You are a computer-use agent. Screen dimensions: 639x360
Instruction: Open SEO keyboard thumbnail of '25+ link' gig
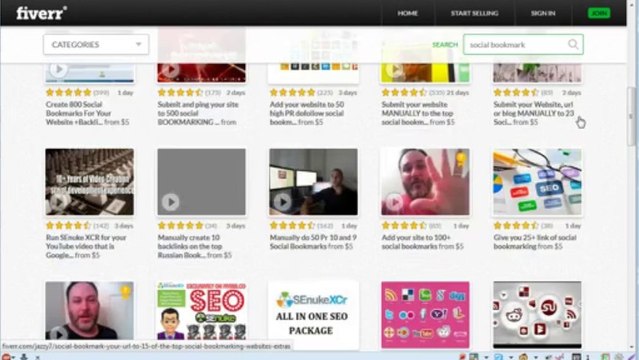click(x=537, y=182)
